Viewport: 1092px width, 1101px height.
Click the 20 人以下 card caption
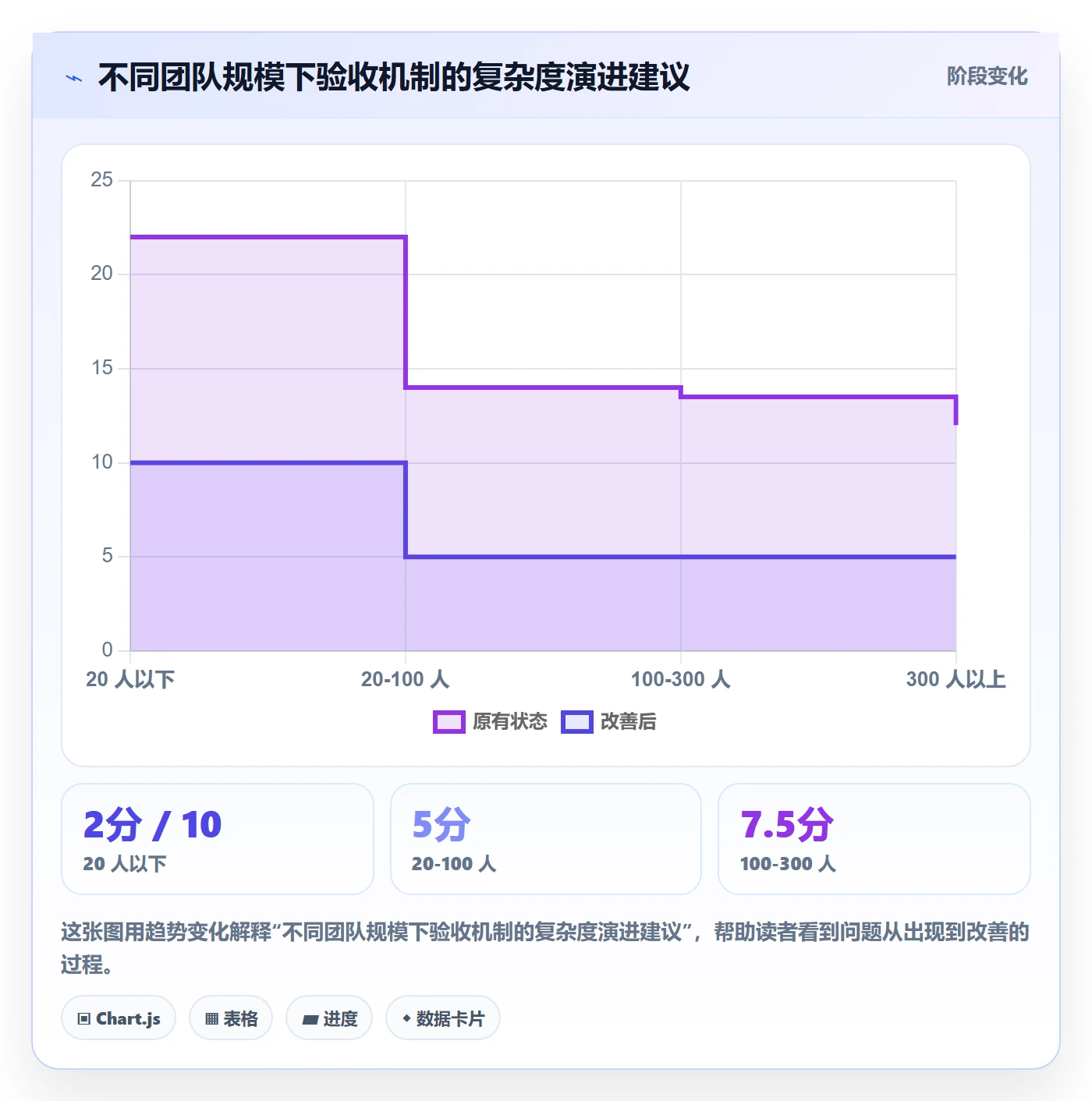coord(125,864)
